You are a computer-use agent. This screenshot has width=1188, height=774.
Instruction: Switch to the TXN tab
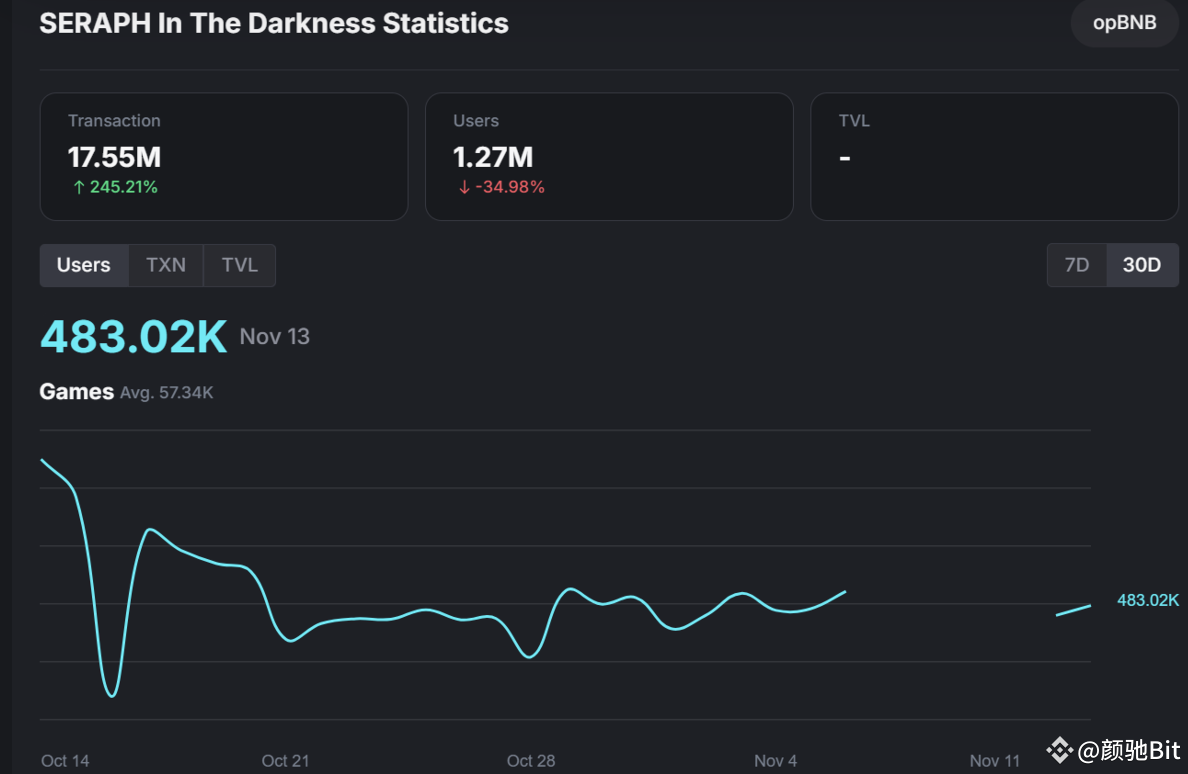[x=166, y=264]
